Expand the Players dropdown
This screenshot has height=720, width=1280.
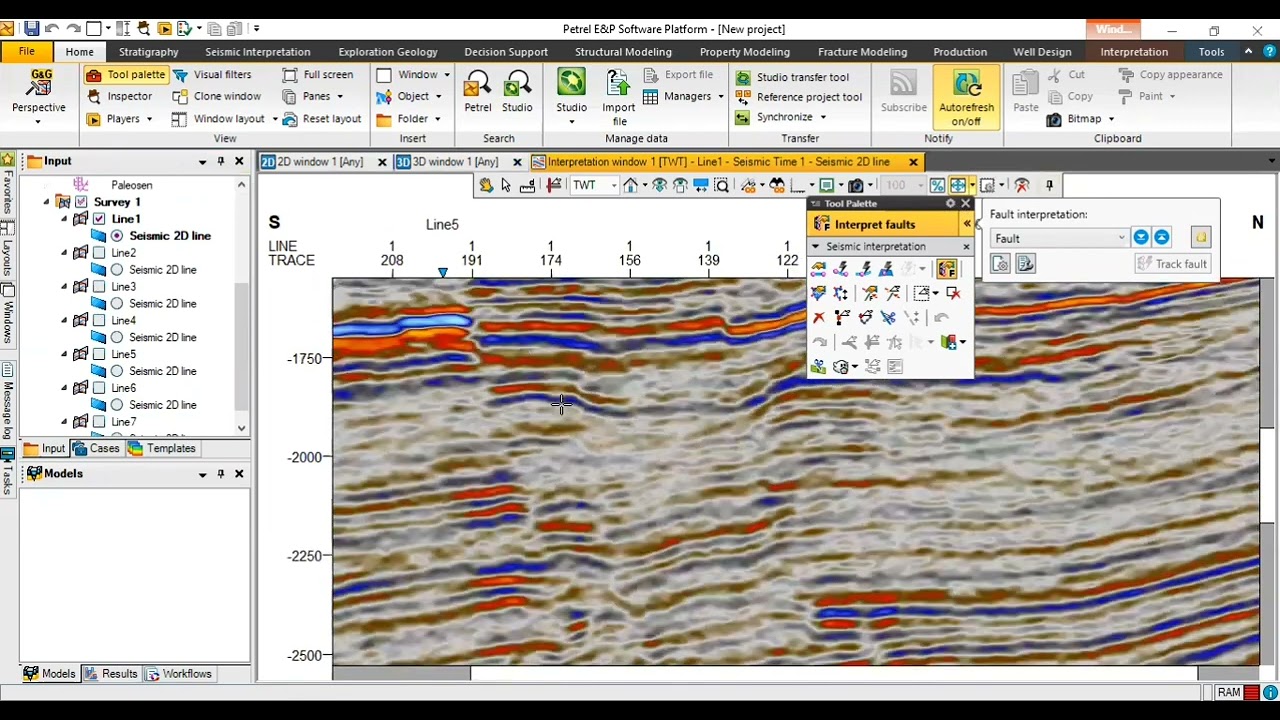(x=149, y=119)
